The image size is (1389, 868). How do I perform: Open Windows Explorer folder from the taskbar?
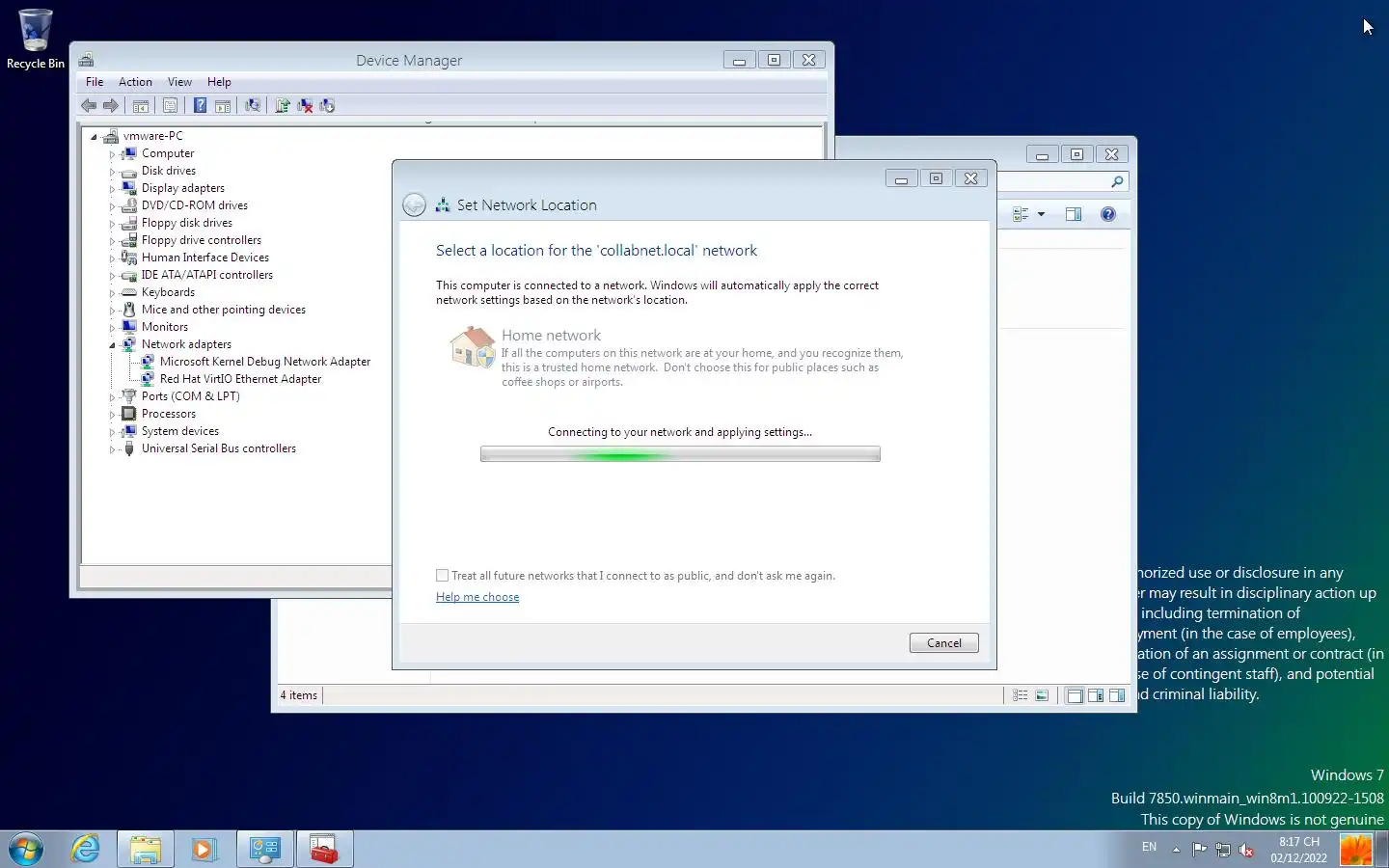(x=146, y=849)
